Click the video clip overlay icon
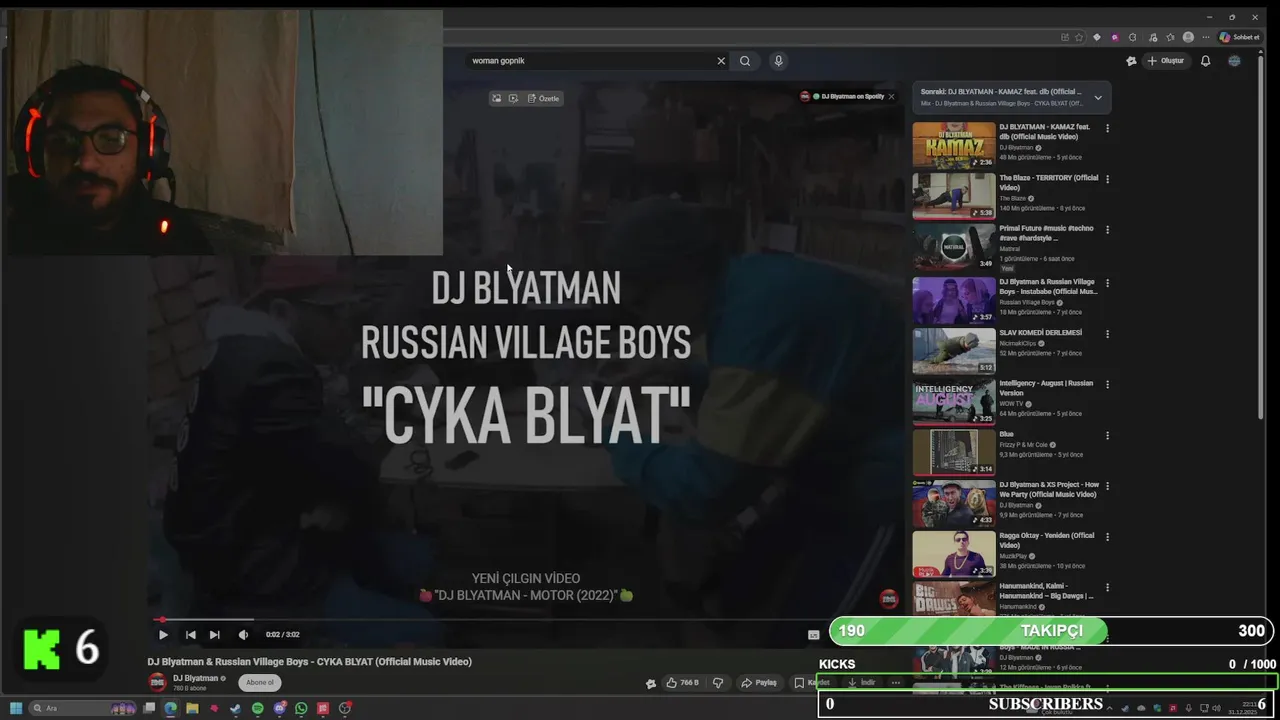The height and width of the screenshot is (720, 1280). (x=513, y=98)
